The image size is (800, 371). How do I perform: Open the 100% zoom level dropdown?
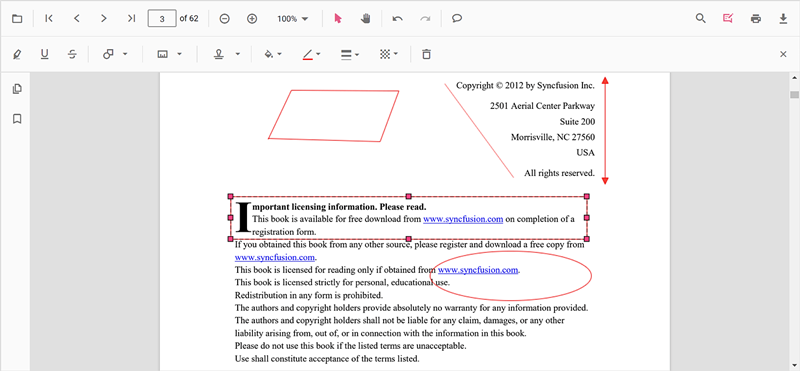292,19
